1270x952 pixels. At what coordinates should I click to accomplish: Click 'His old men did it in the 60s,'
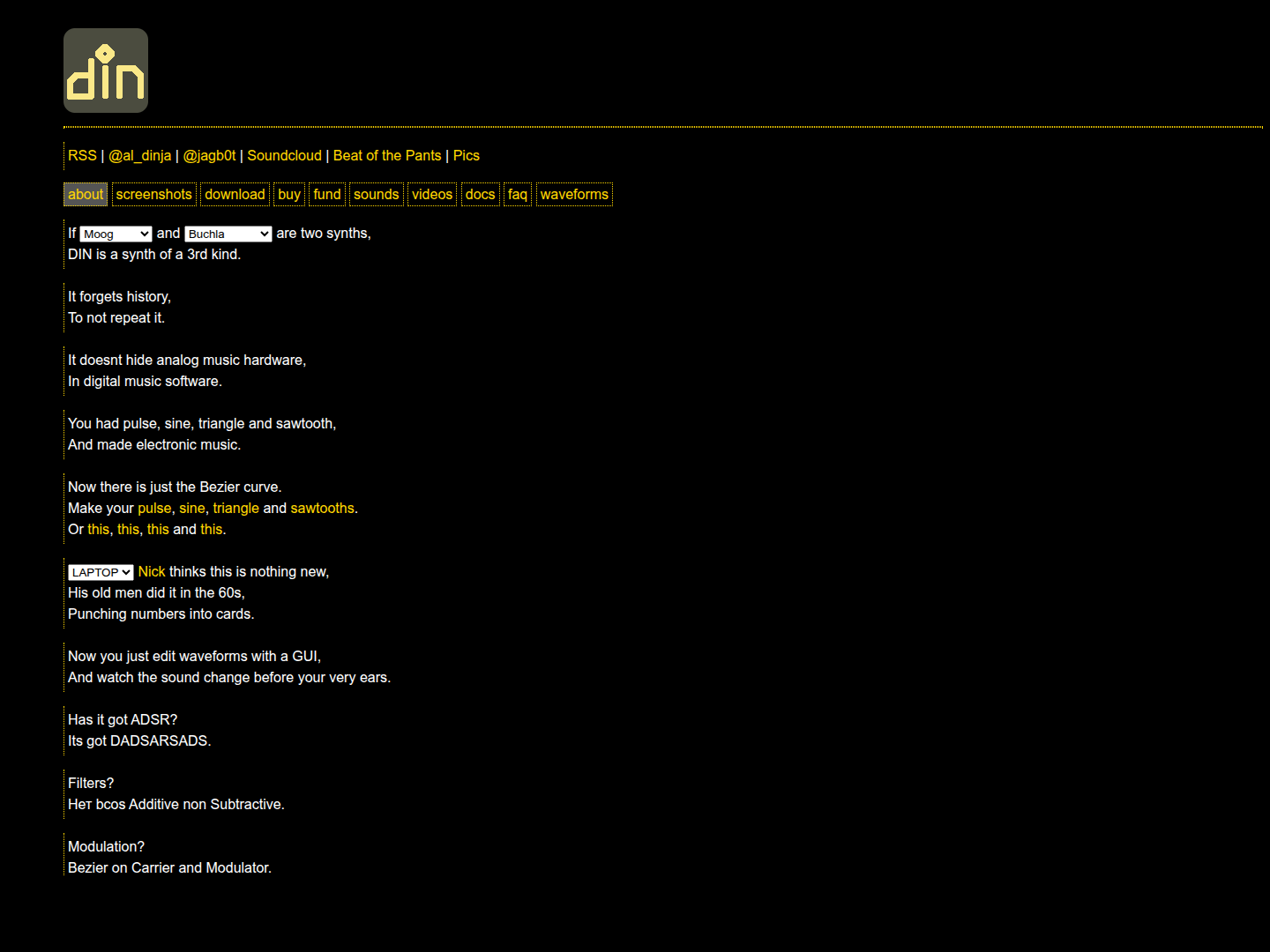click(156, 593)
